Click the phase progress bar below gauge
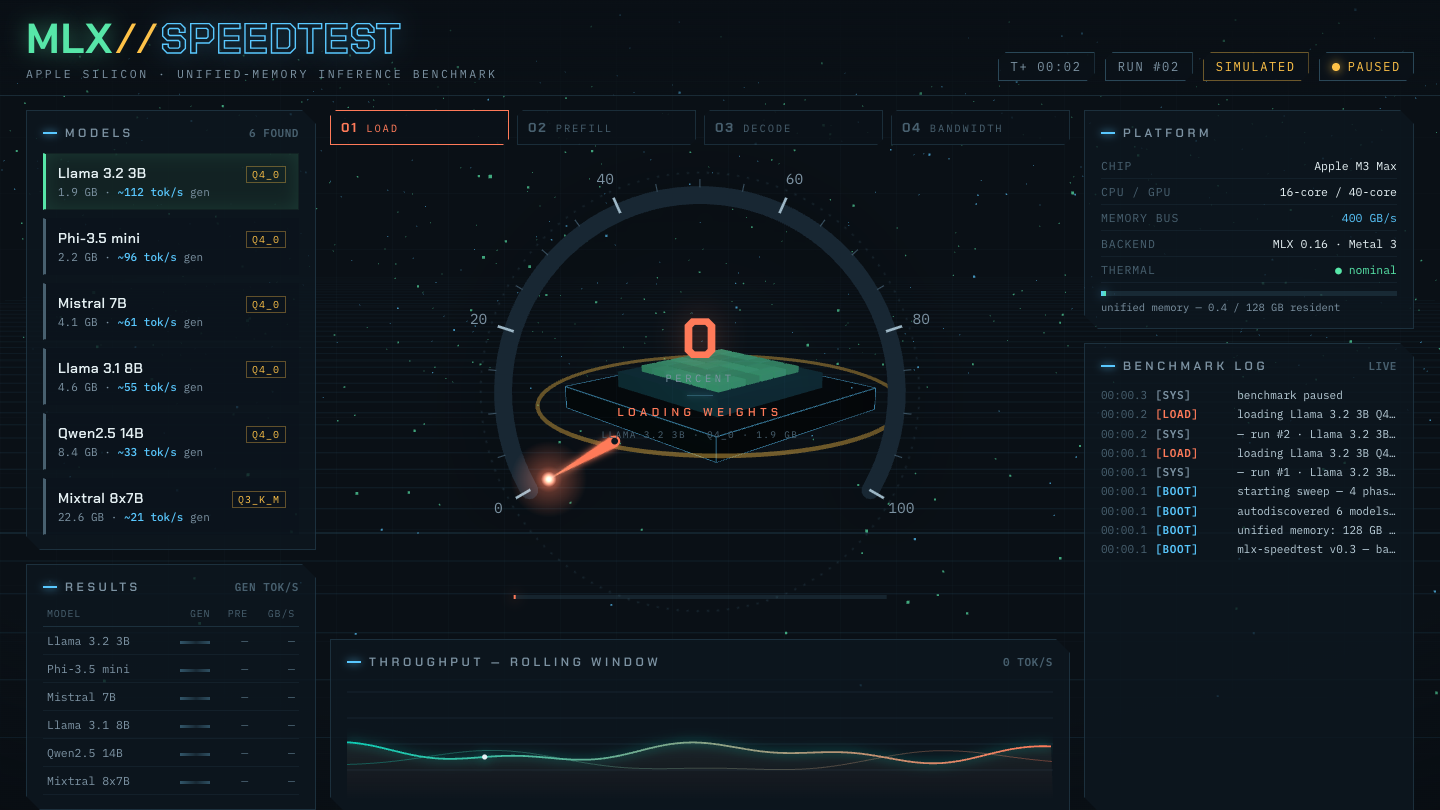 click(700, 597)
